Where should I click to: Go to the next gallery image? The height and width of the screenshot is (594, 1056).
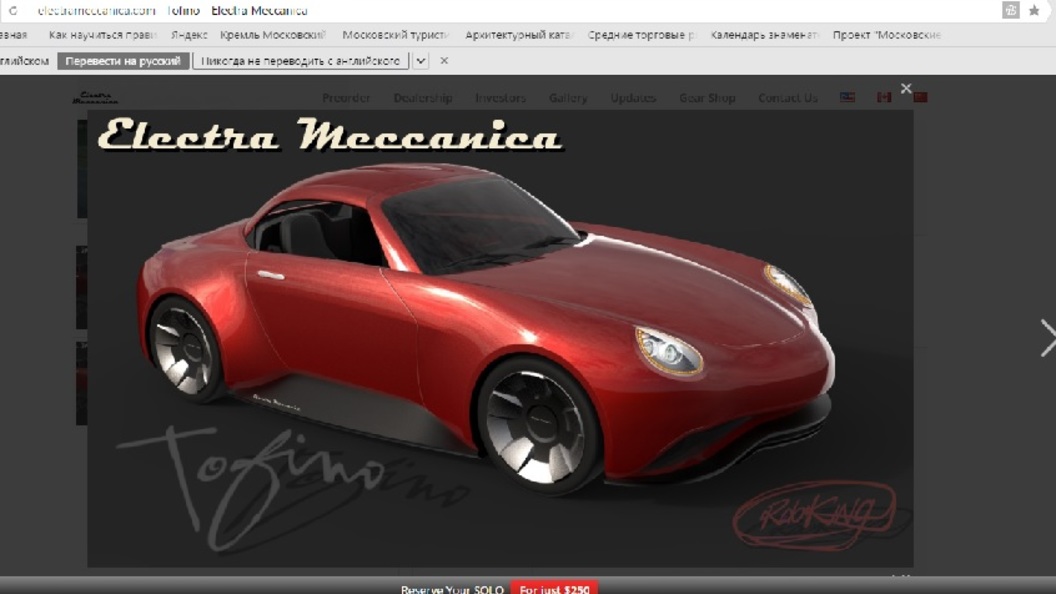1047,337
